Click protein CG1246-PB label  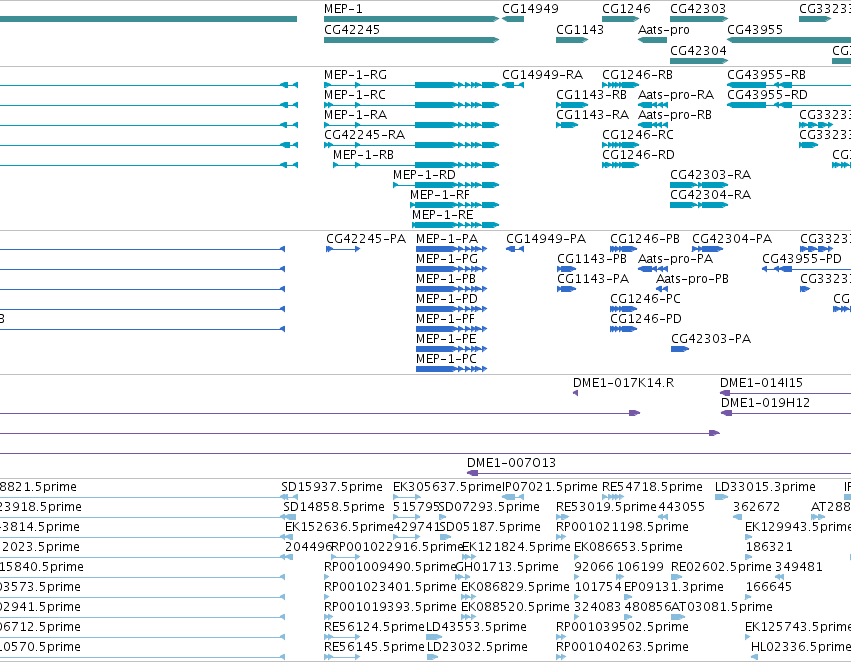645,239
